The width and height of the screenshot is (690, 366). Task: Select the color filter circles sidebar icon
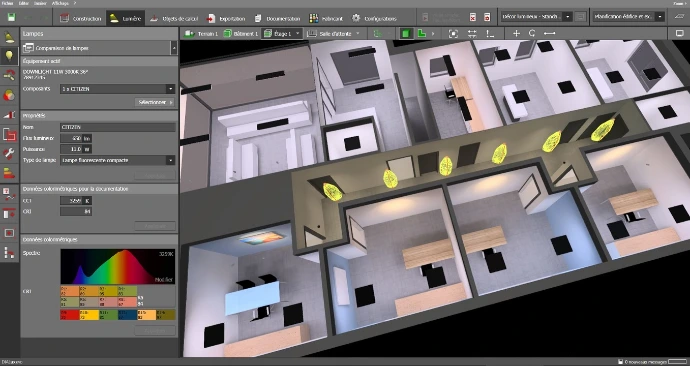(x=9, y=95)
